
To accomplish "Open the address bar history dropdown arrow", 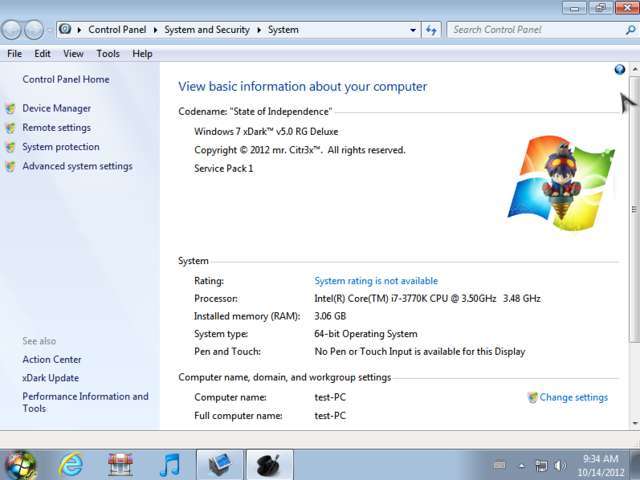I will pyautogui.click(x=413, y=30).
